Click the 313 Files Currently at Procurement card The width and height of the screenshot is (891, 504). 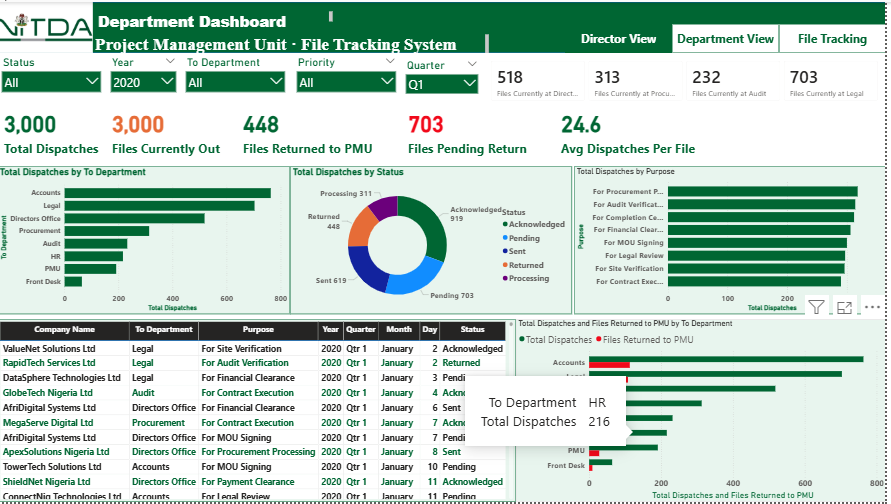[x=634, y=82]
